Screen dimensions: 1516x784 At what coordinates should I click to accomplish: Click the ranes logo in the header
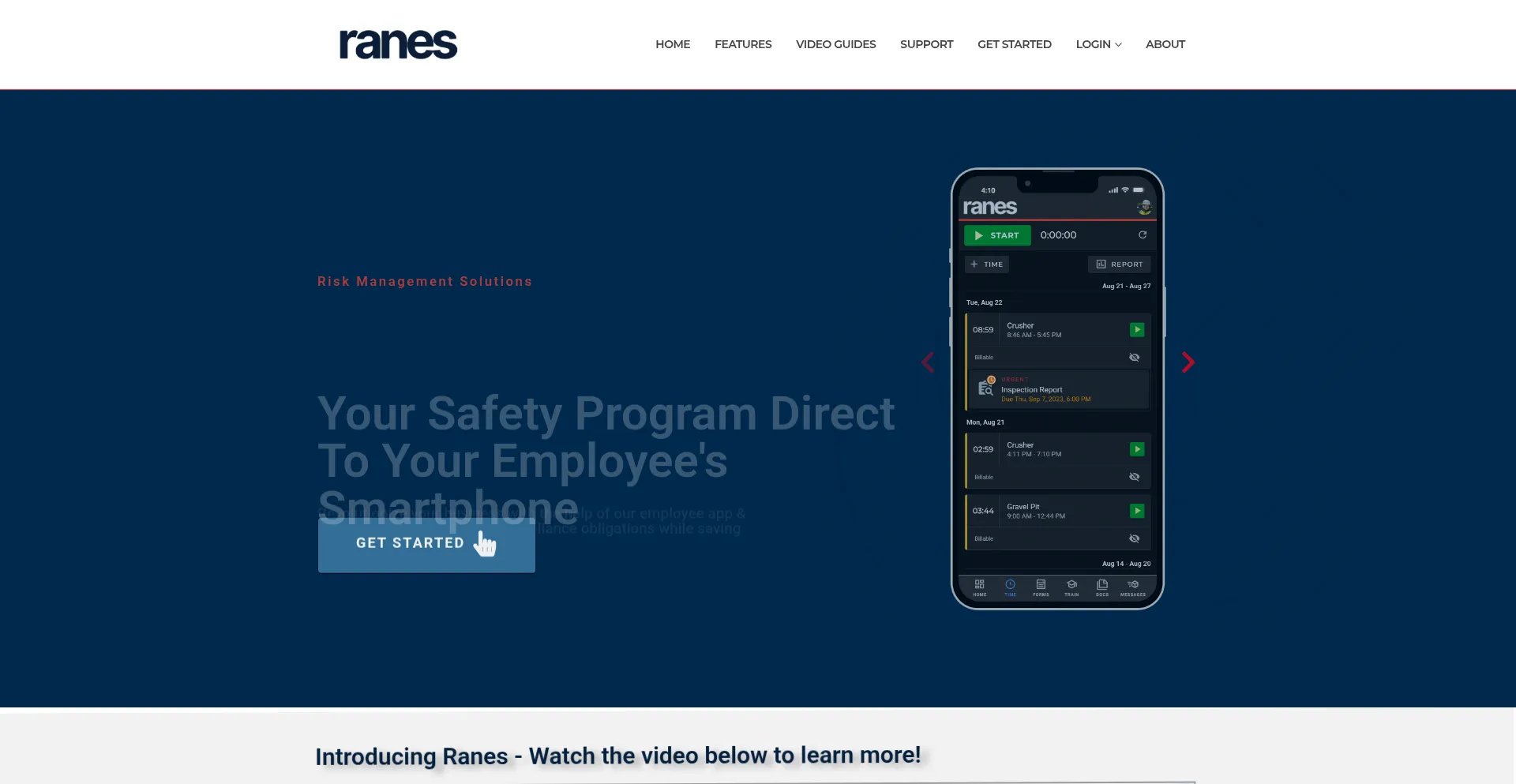(397, 44)
